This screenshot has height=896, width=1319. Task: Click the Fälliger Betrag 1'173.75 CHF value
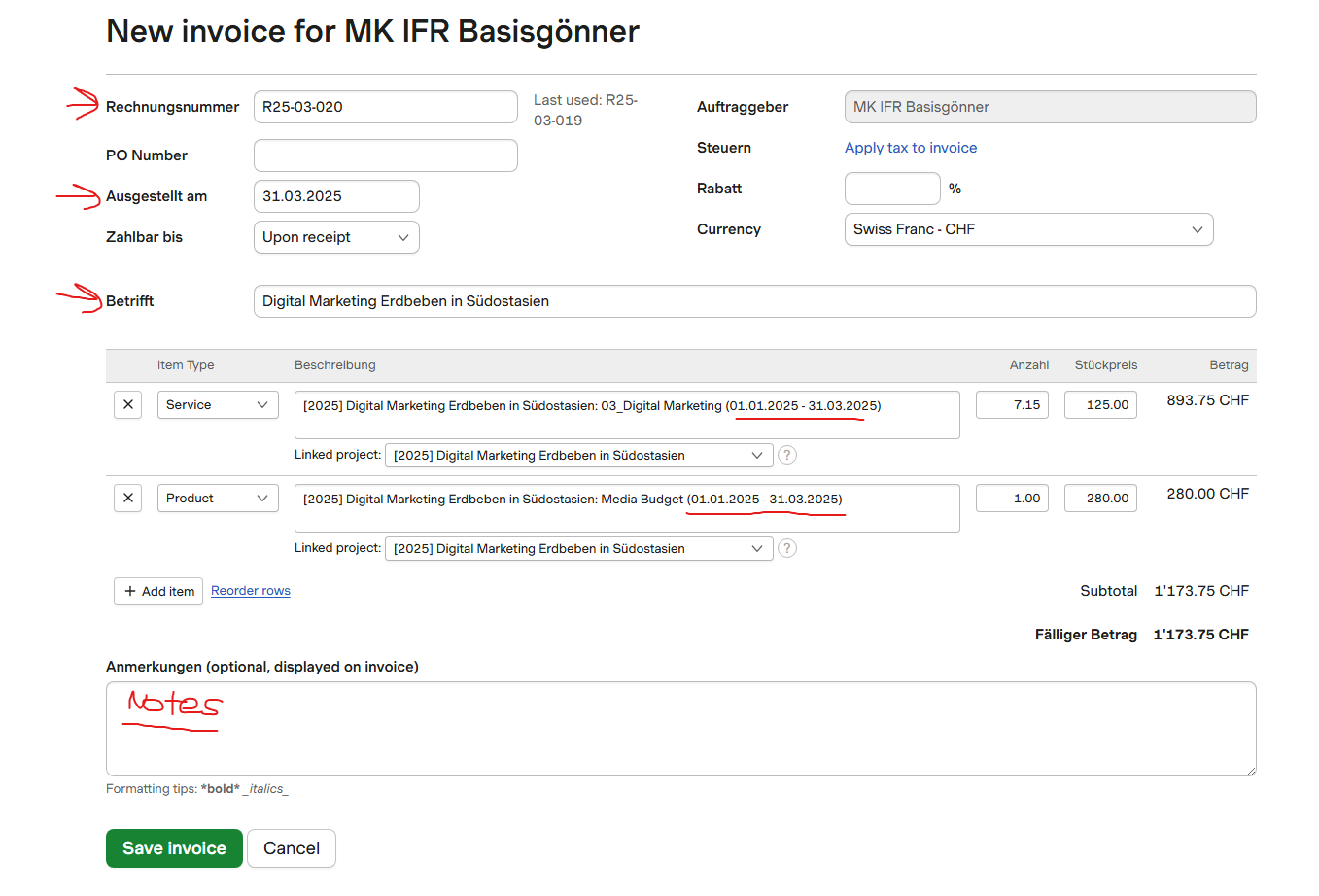tap(1200, 635)
